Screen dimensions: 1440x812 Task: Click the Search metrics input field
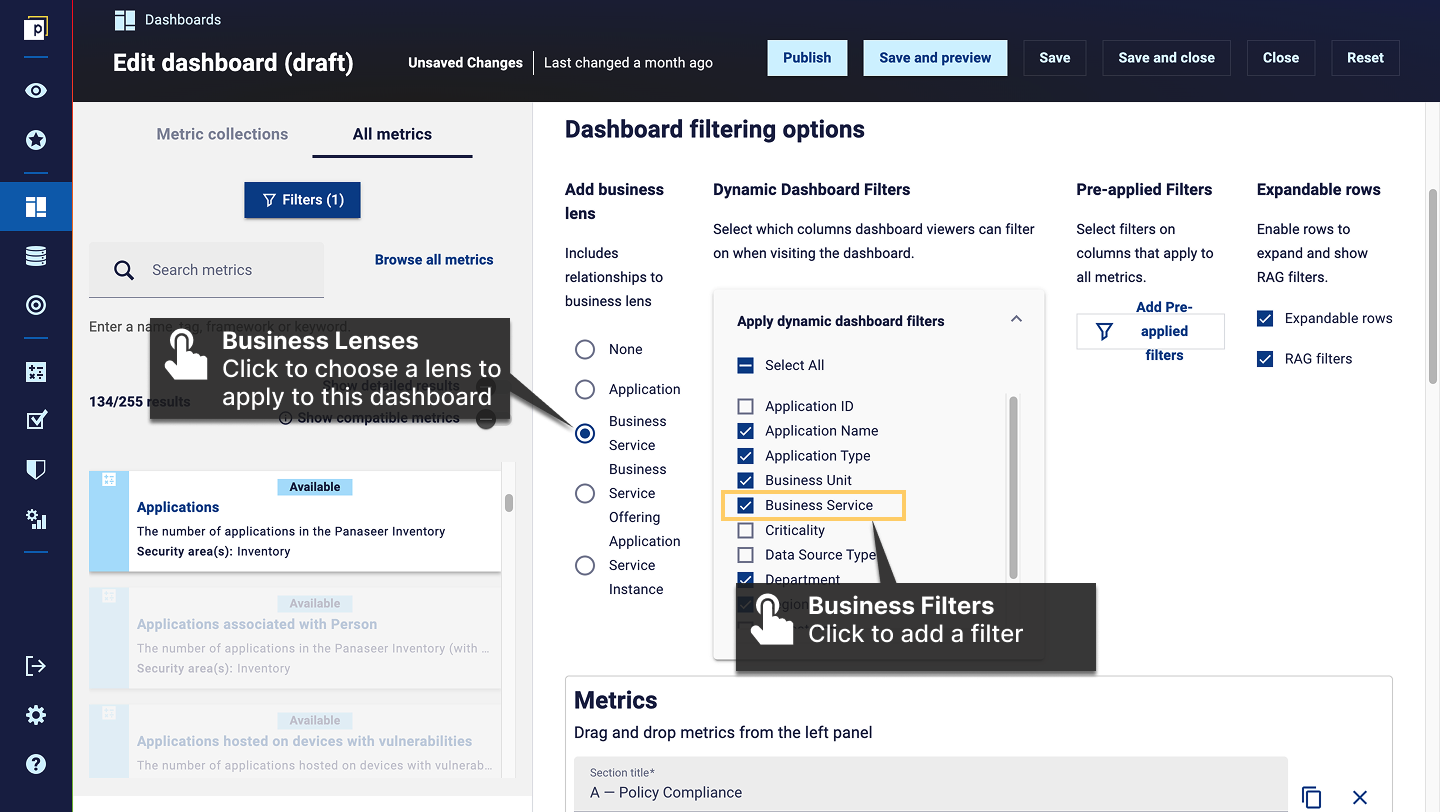(206, 270)
